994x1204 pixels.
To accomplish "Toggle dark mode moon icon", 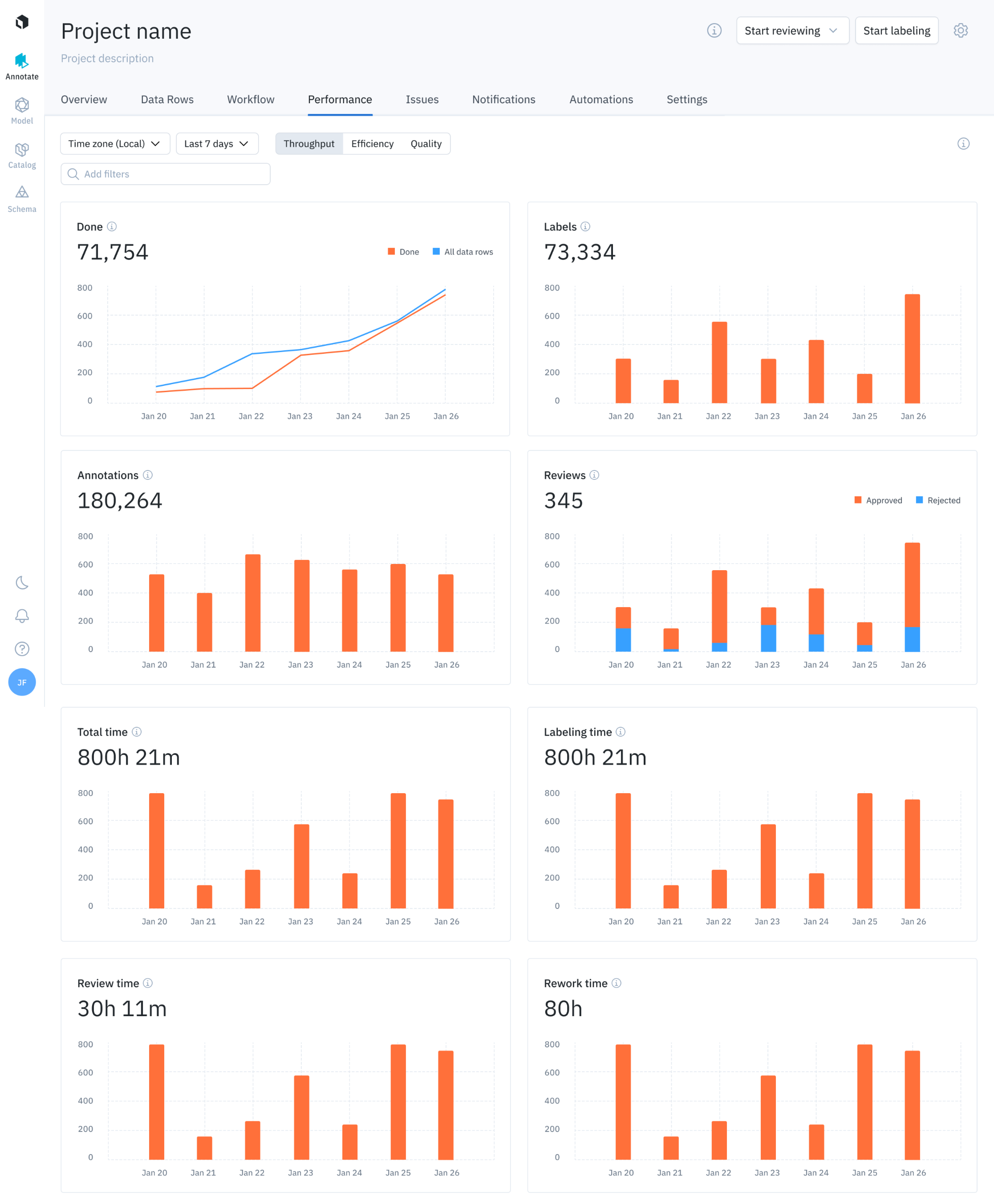I will point(22,583).
